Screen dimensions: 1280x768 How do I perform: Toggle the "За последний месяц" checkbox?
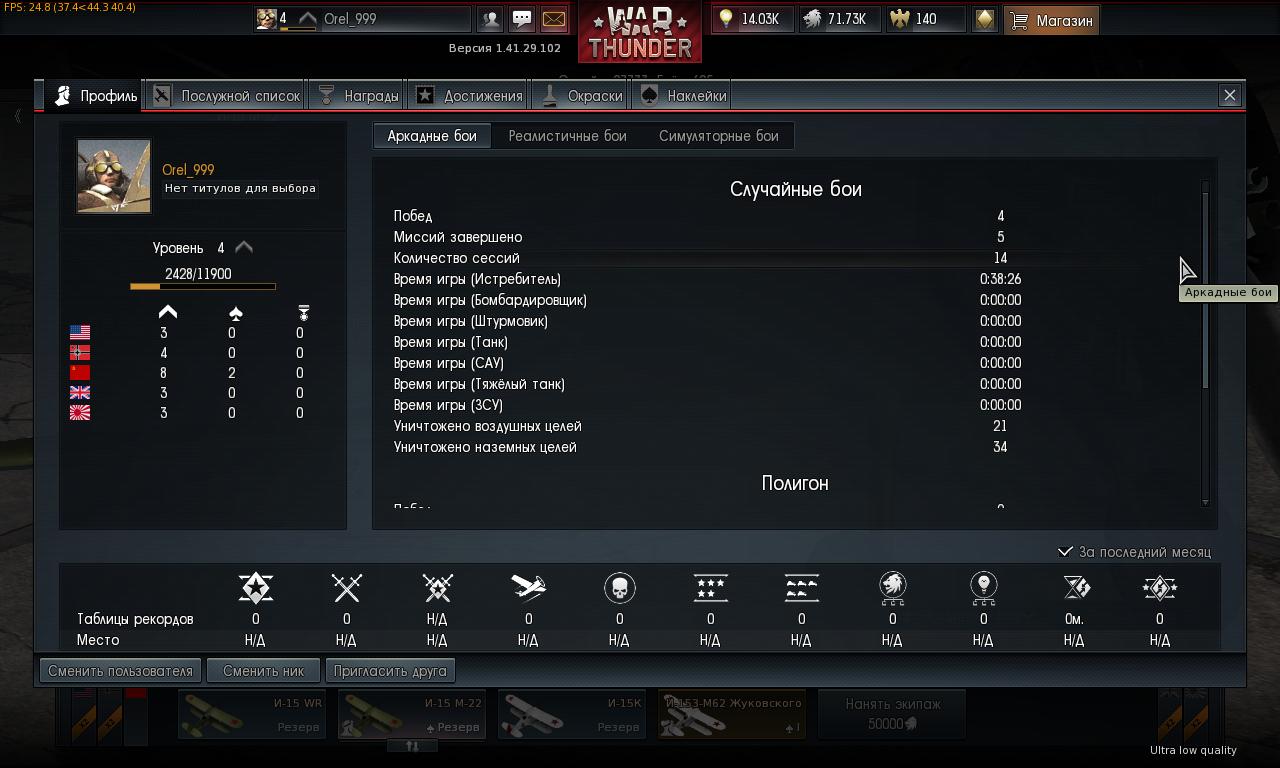click(1066, 552)
